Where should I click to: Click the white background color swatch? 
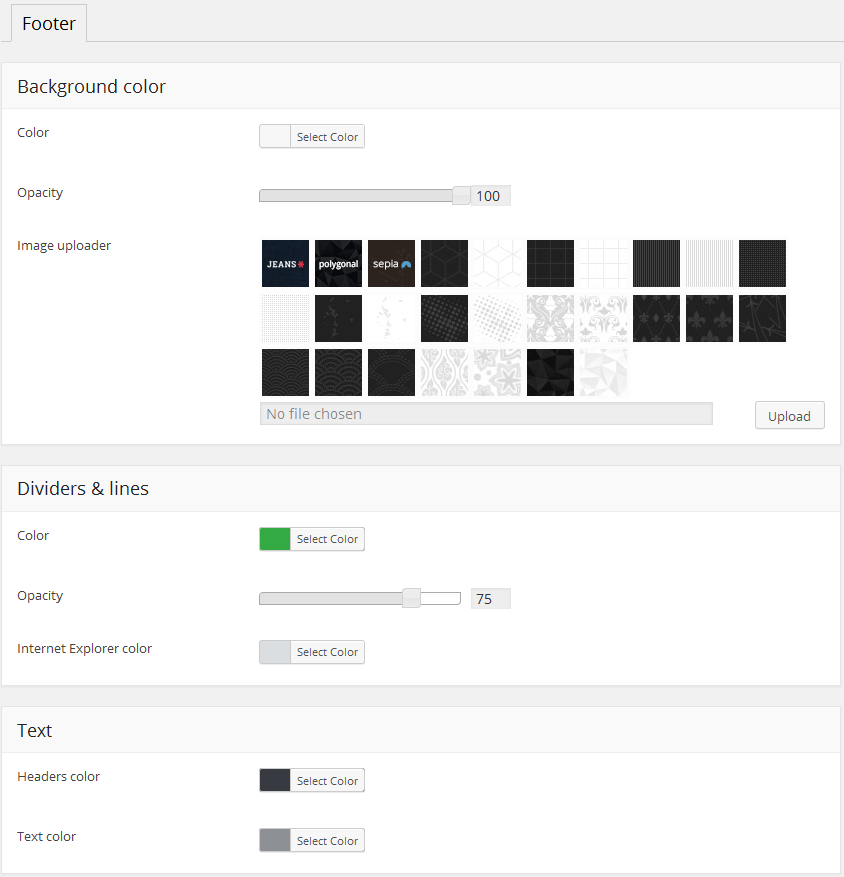[275, 137]
